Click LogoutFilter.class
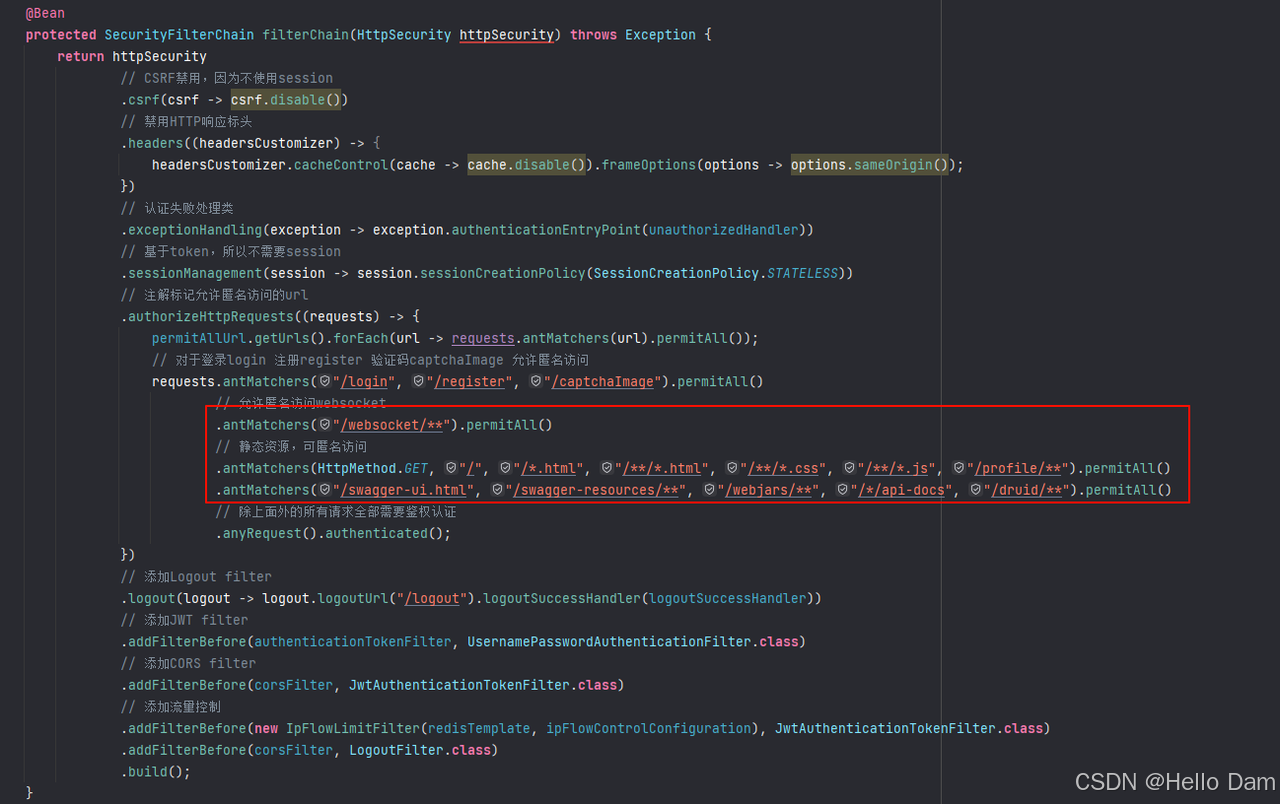 (x=419, y=750)
